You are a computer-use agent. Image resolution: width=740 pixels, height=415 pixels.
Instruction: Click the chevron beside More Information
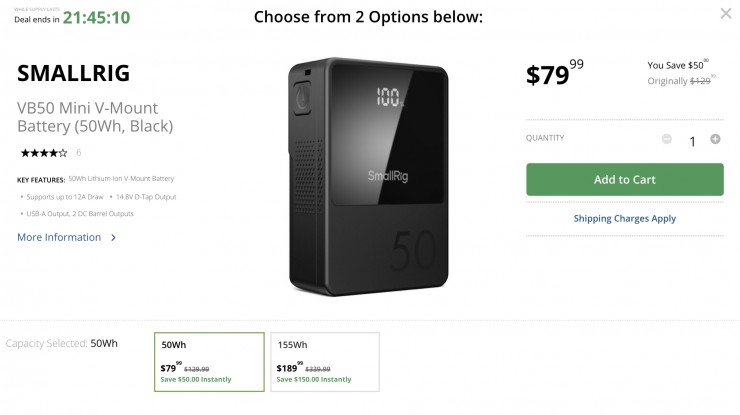(x=114, y=238)
